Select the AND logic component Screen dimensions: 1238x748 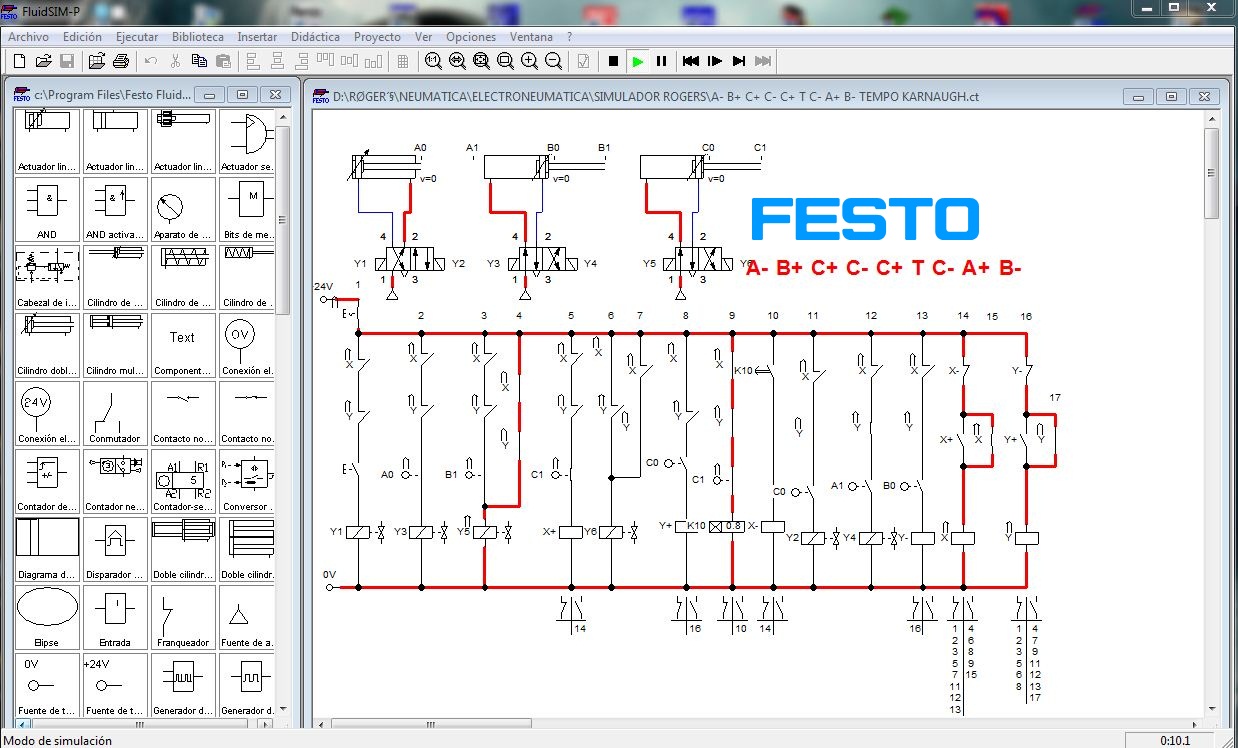(x=47, y=209)
